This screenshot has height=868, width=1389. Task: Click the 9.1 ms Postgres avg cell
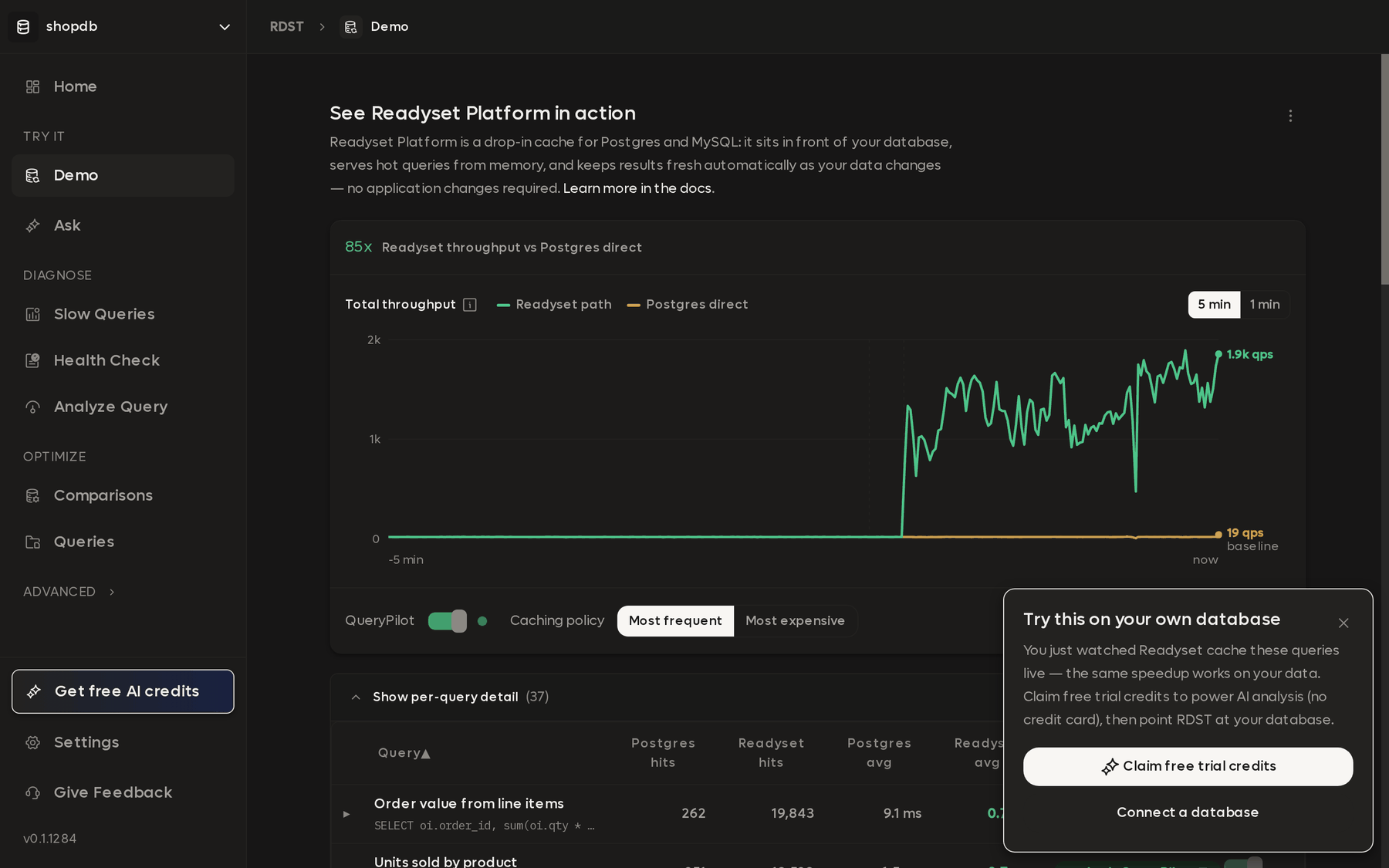[902, 814]
